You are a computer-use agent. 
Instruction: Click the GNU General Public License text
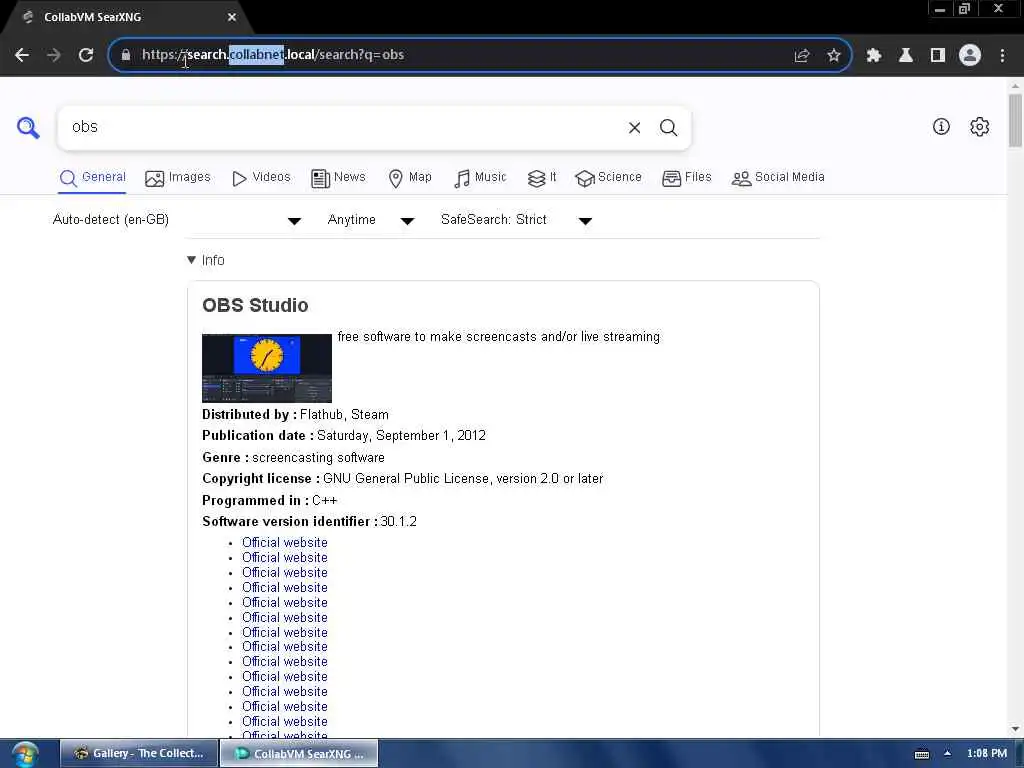tap(462, 479)
